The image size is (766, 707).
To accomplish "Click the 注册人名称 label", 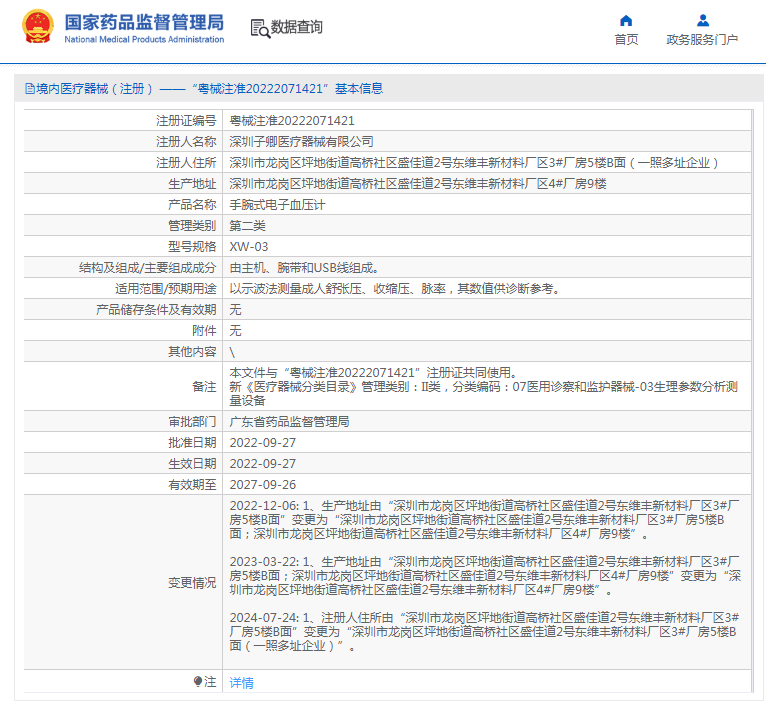I will (x=186, y=142).
